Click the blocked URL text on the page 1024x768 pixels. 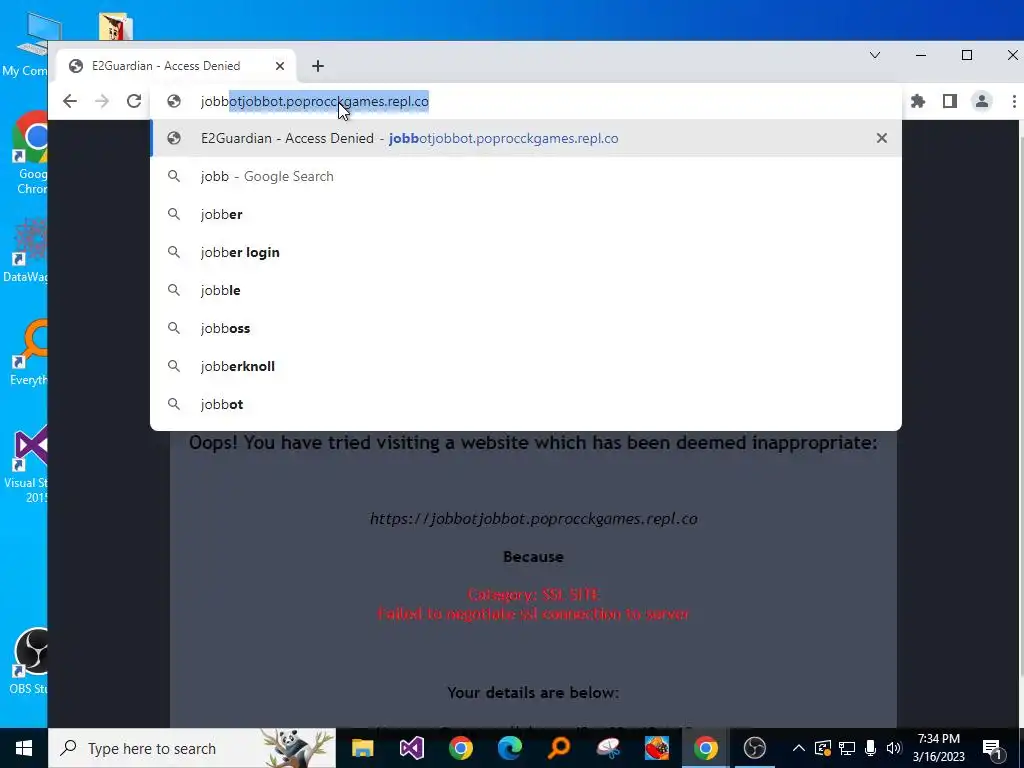click(x=534, y=519)
